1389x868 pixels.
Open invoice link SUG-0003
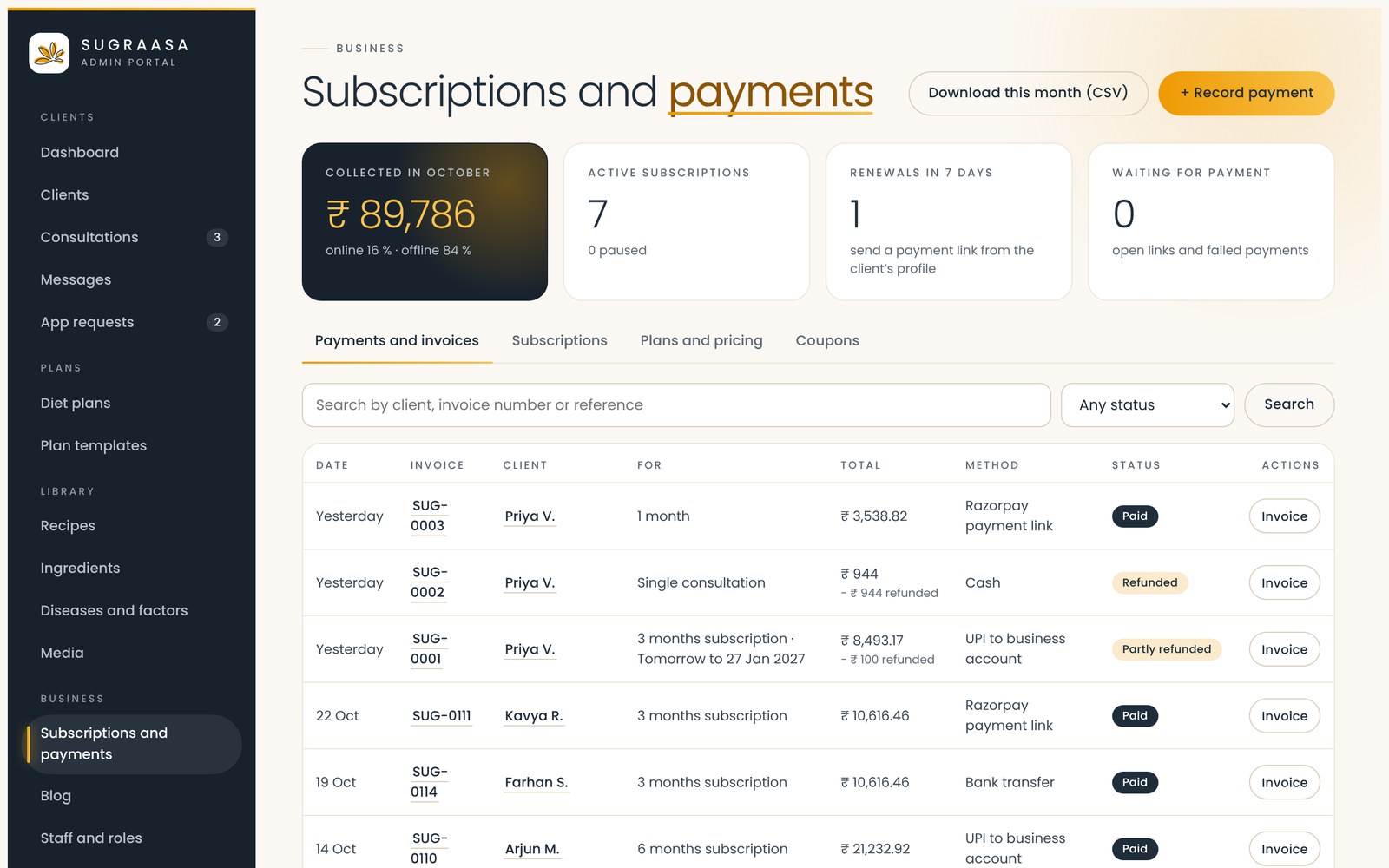tap(429, 516)
